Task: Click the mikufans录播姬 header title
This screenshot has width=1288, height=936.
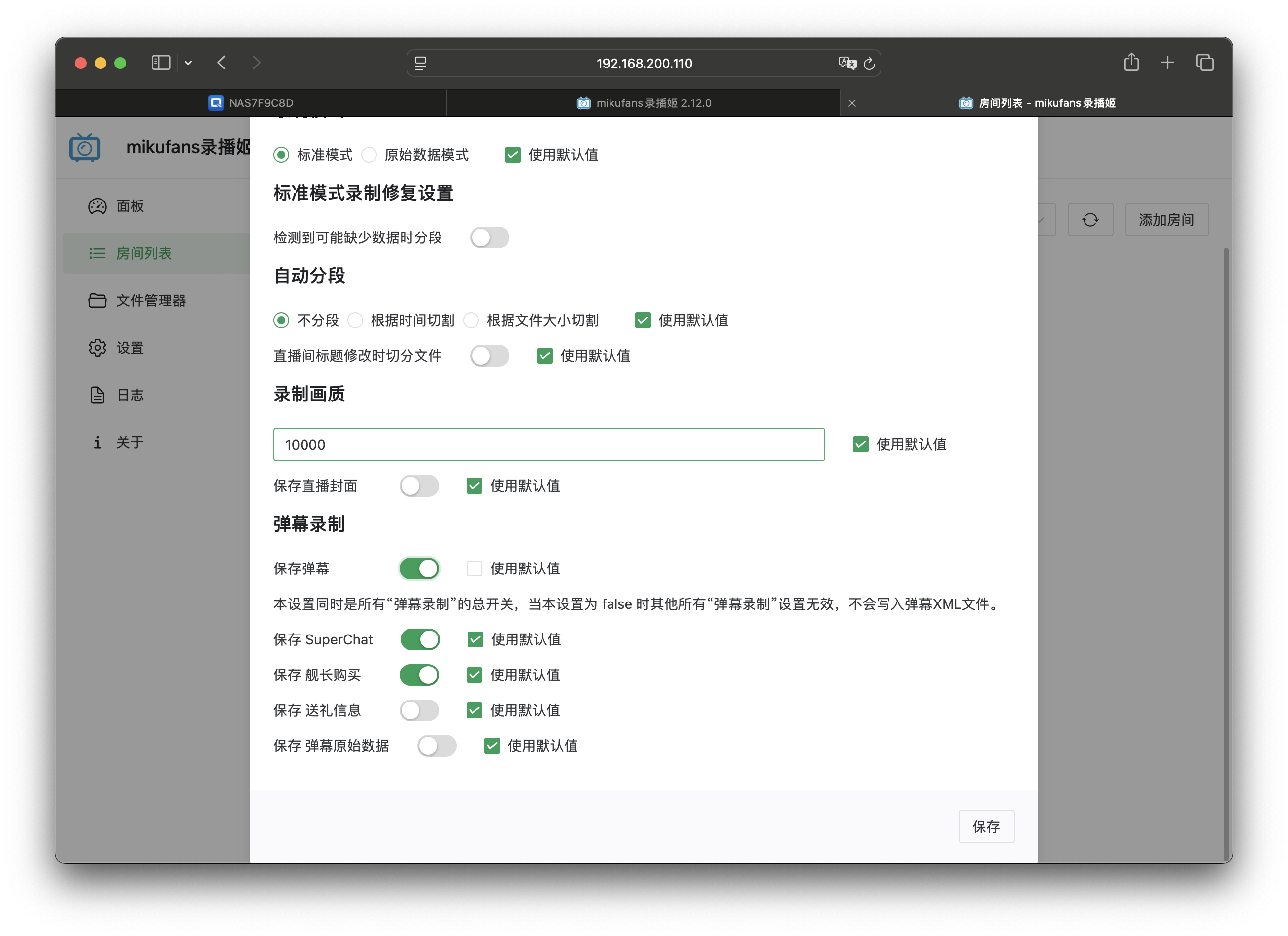Action: point(188,147)
